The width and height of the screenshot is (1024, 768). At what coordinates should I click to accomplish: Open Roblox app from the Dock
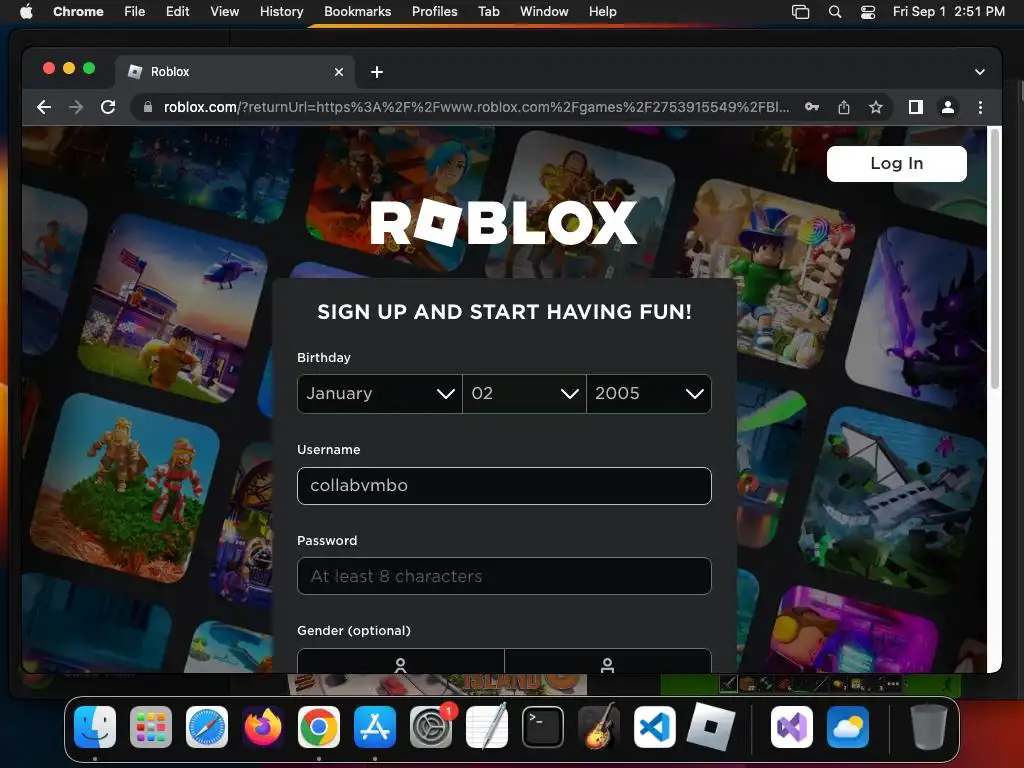[x=711, y=727]
